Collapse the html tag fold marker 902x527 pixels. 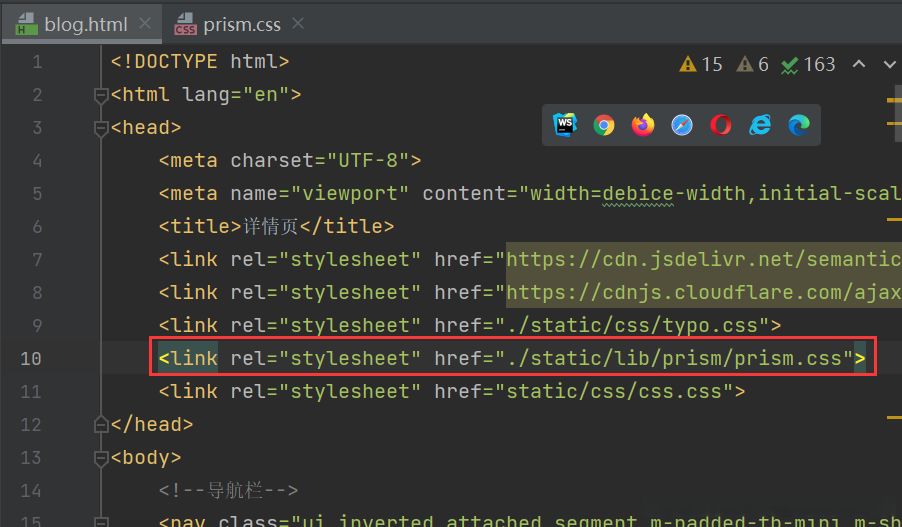click(100, 95)
